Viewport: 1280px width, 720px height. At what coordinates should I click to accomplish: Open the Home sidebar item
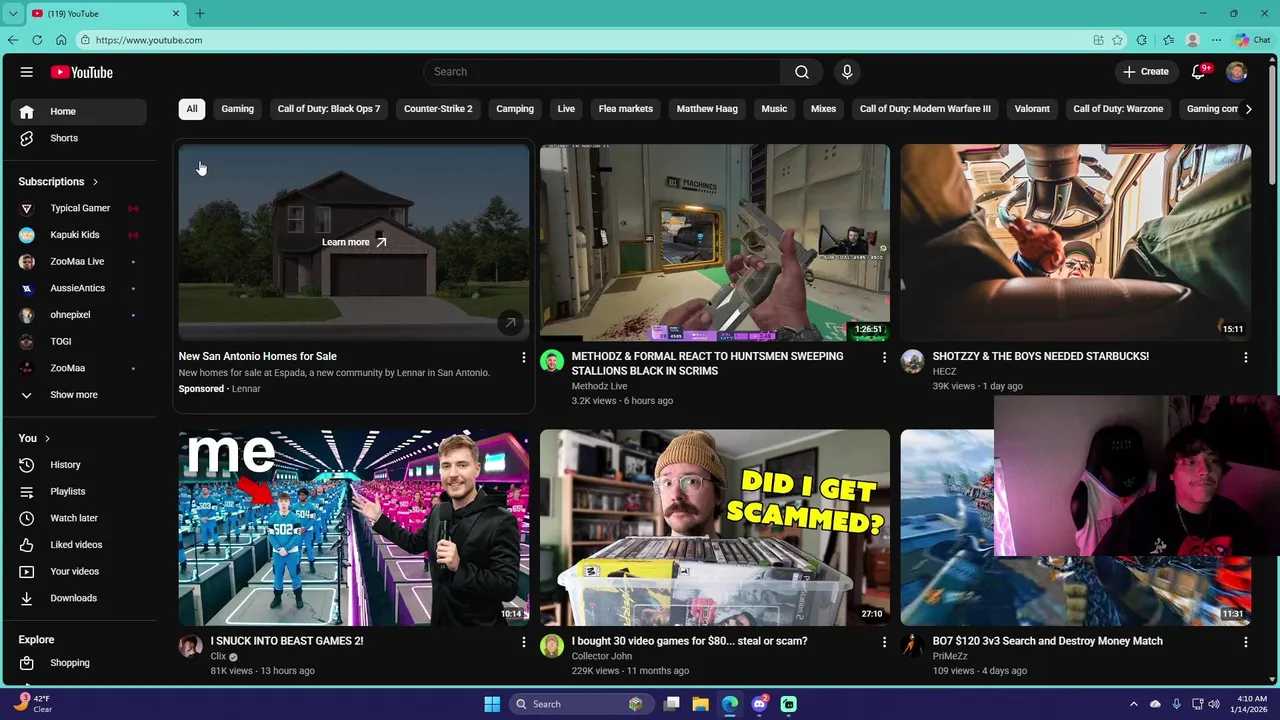coord(79,111)
